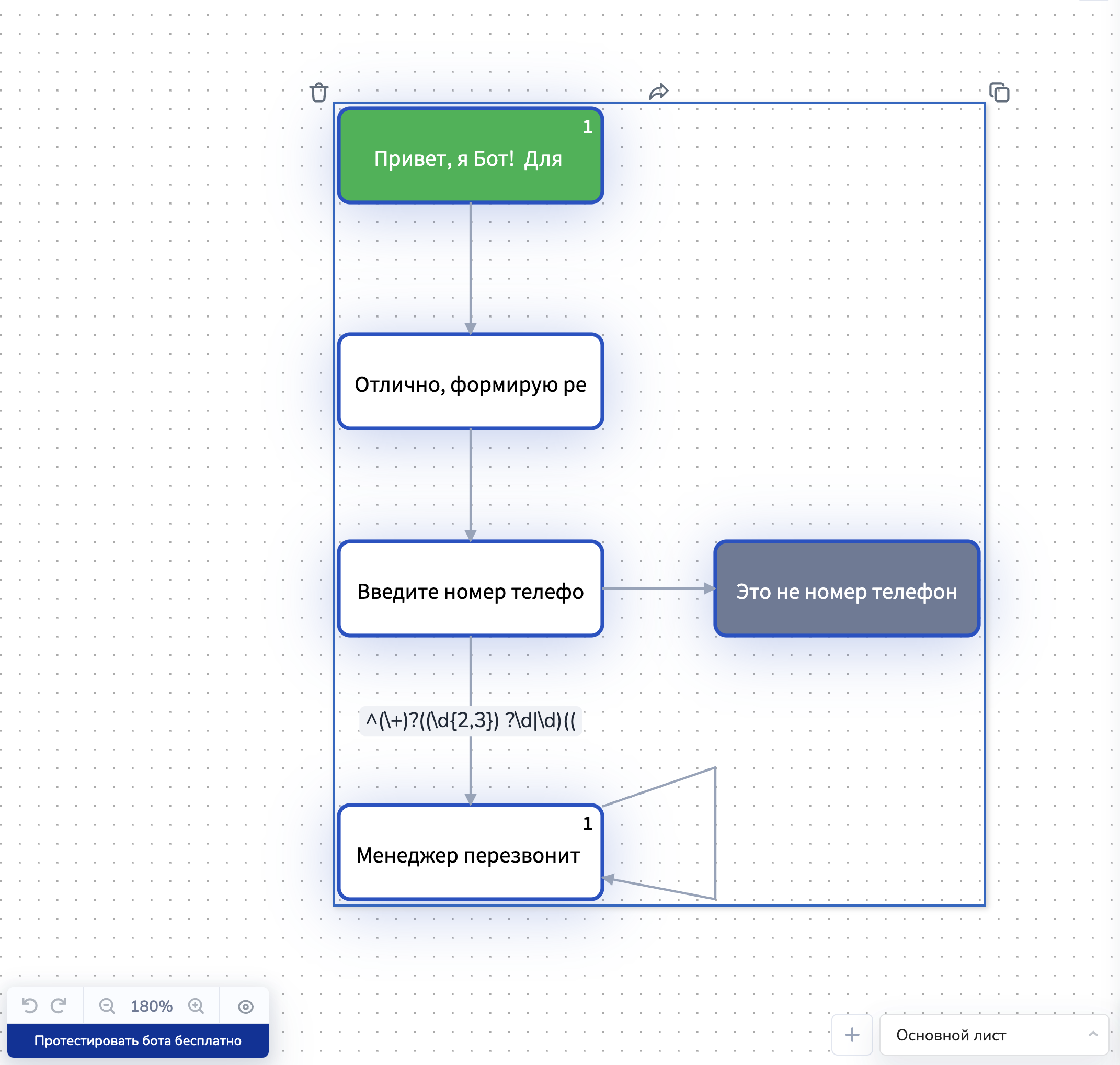The height and width of the screenshot is (1065, 1120).
Task: Click the 180% zoom level indicator
Action: coord(152,1006)
